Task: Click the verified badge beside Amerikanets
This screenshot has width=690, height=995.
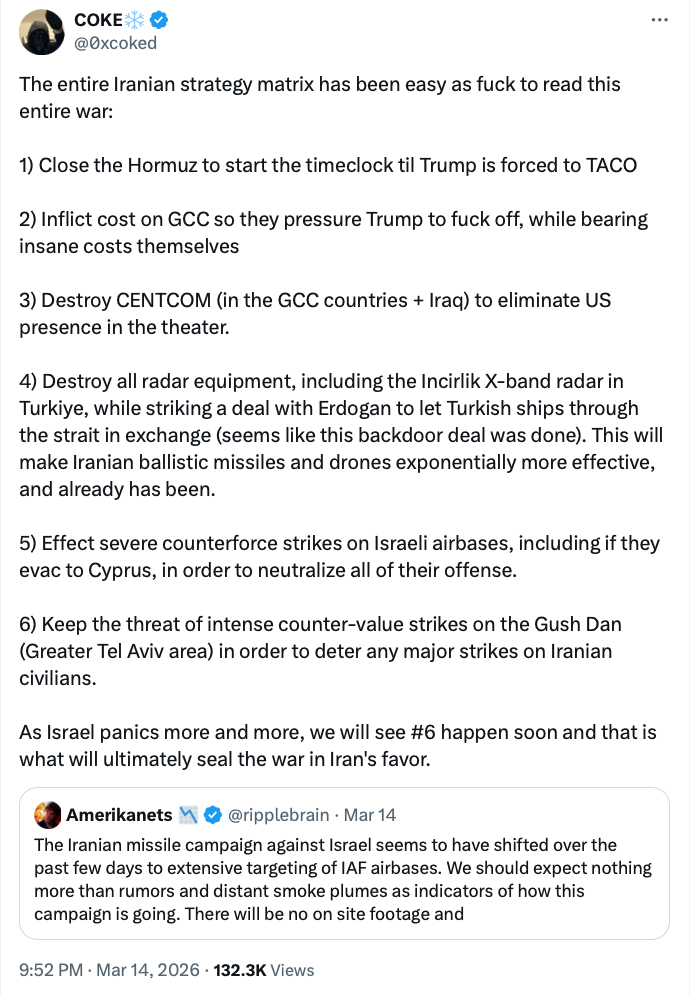Action: [x=213, y=815]
